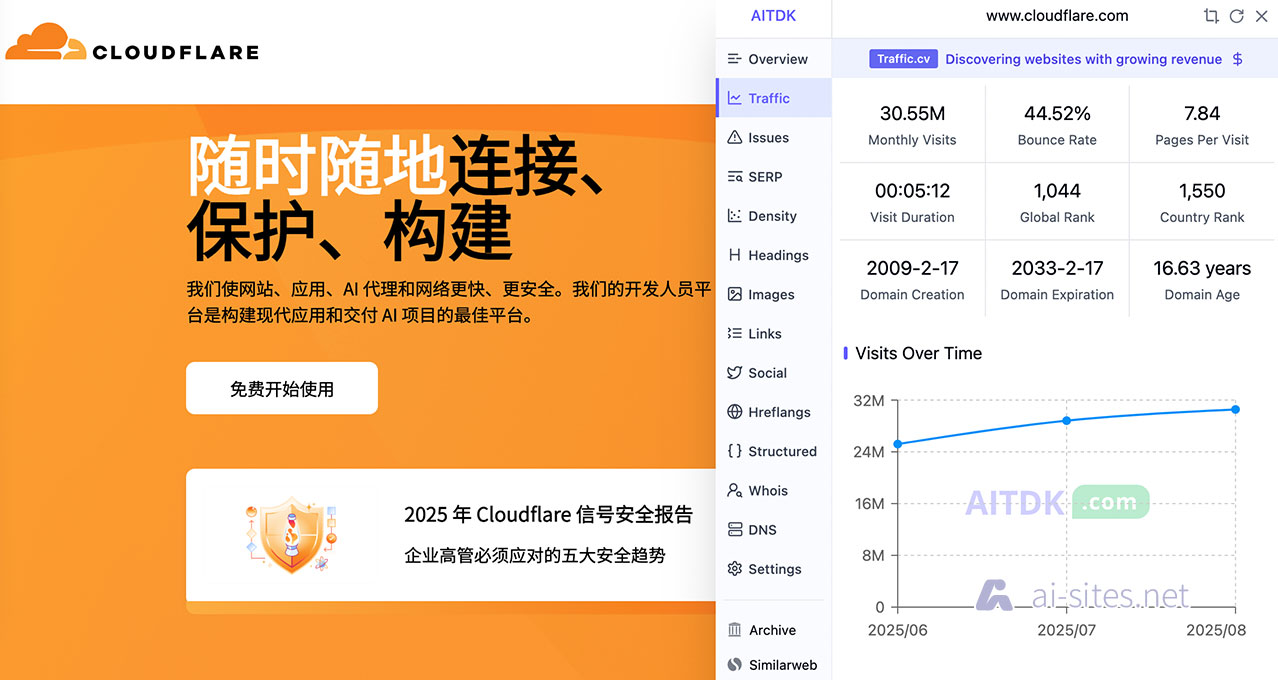Open the Density sidebar item
Image resolution: width=1278 pixels, height=680 pixels.
772,216
